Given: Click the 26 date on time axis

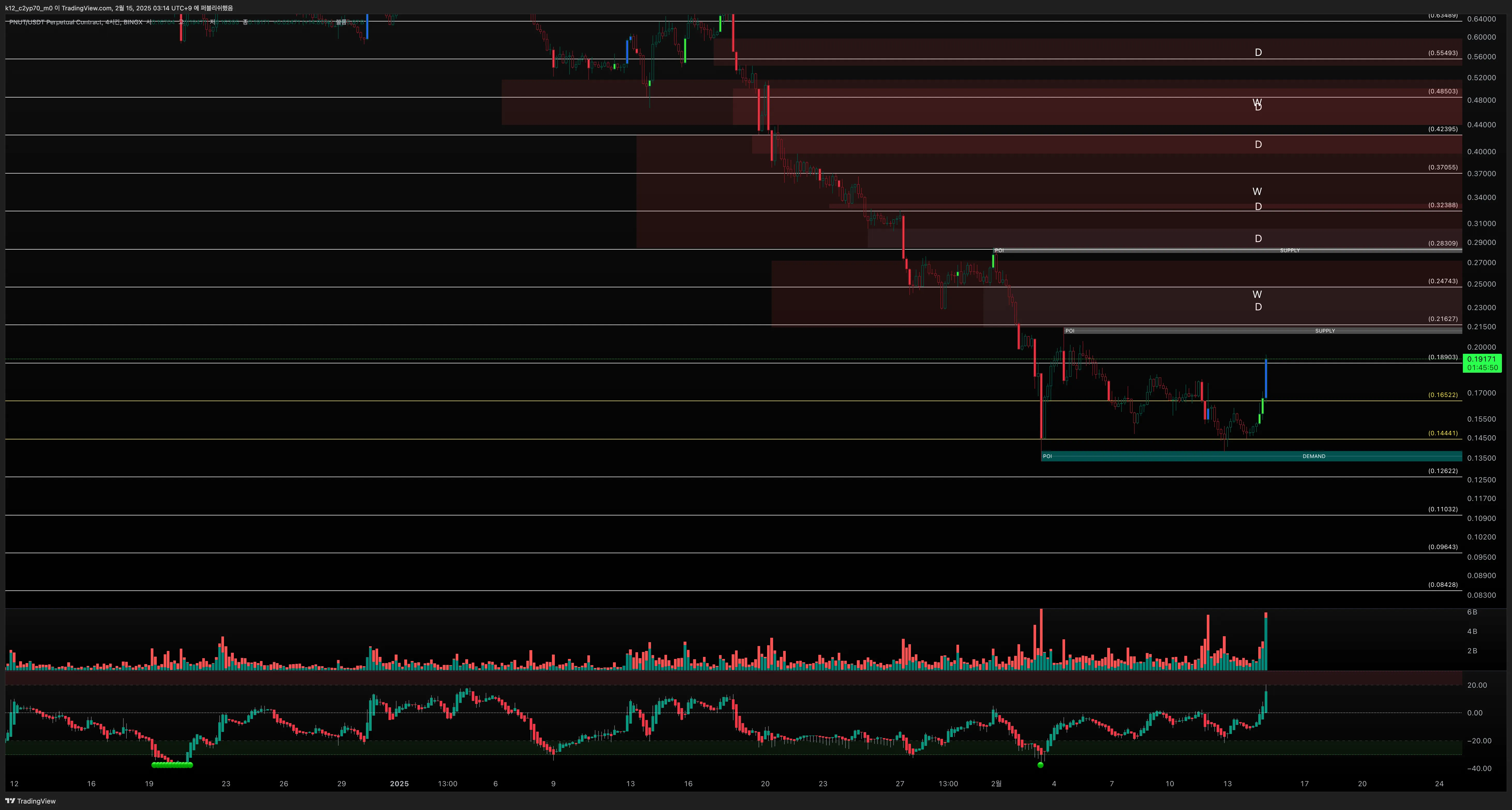Looking at the screenshot, I should [x=284, y=784].
